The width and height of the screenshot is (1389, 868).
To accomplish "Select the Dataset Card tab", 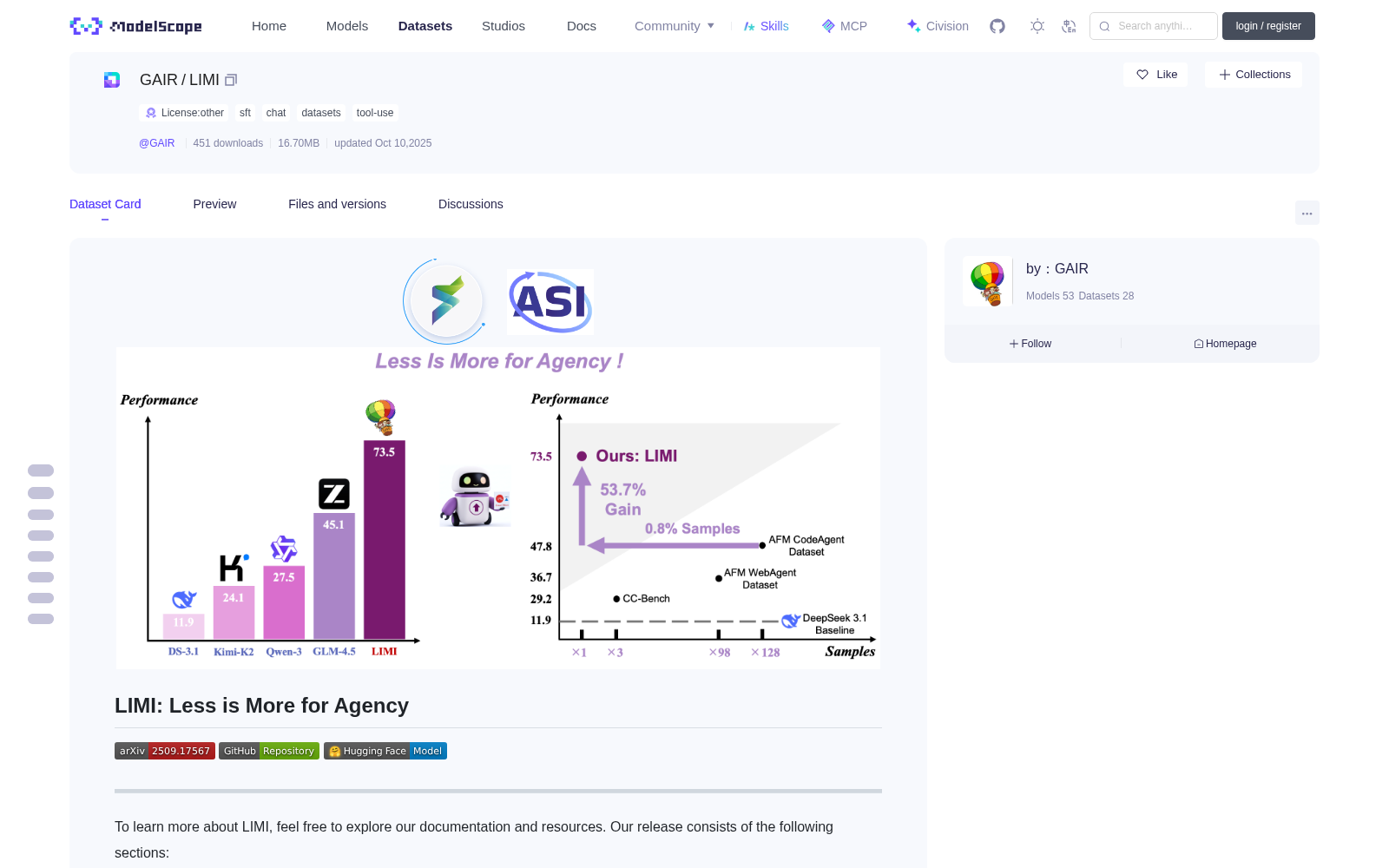I will 105,204.
